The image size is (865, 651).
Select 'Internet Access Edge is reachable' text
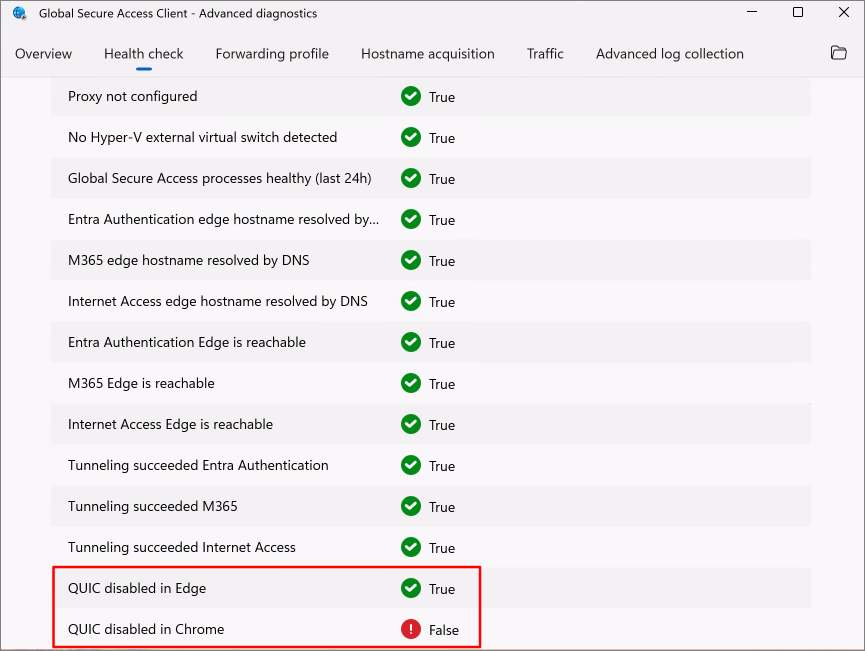170,424
